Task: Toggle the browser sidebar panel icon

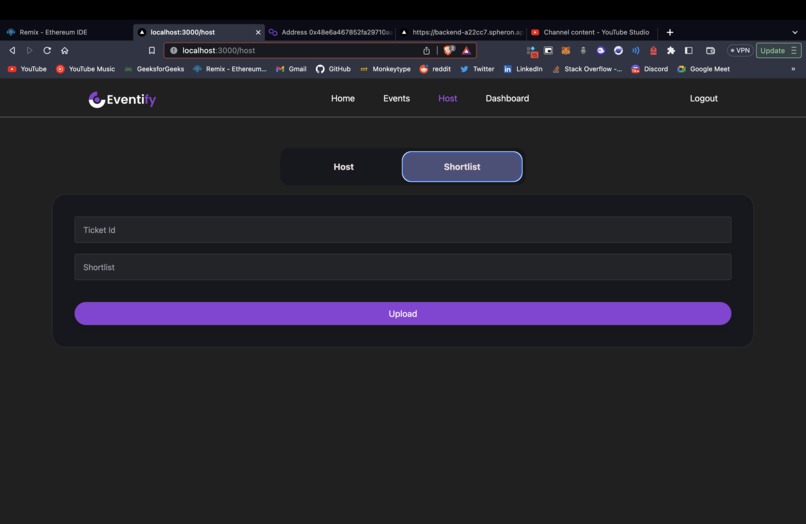Action: [x=689, y=50]
